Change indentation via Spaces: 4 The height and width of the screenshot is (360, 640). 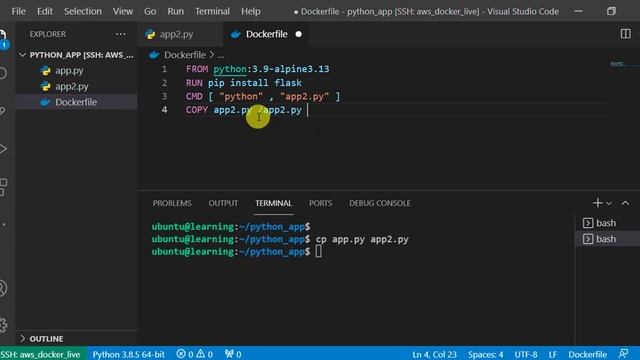tap(485, 354)
